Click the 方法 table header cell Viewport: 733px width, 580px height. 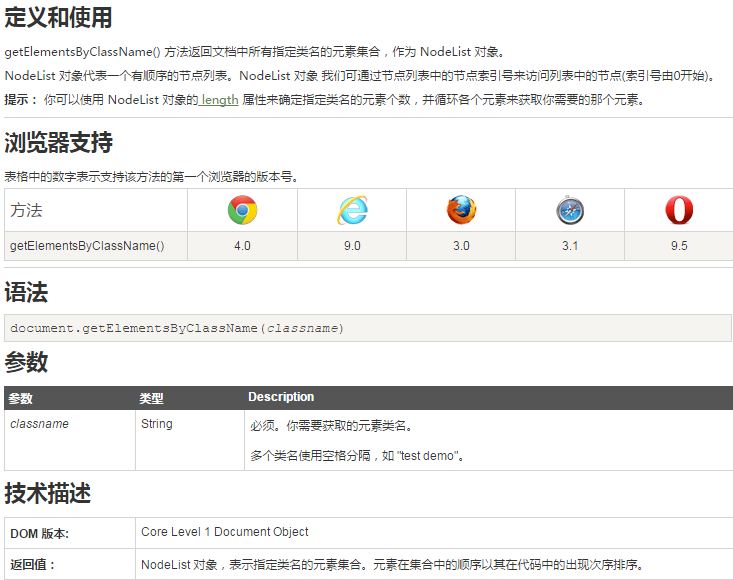pos(96,210)
